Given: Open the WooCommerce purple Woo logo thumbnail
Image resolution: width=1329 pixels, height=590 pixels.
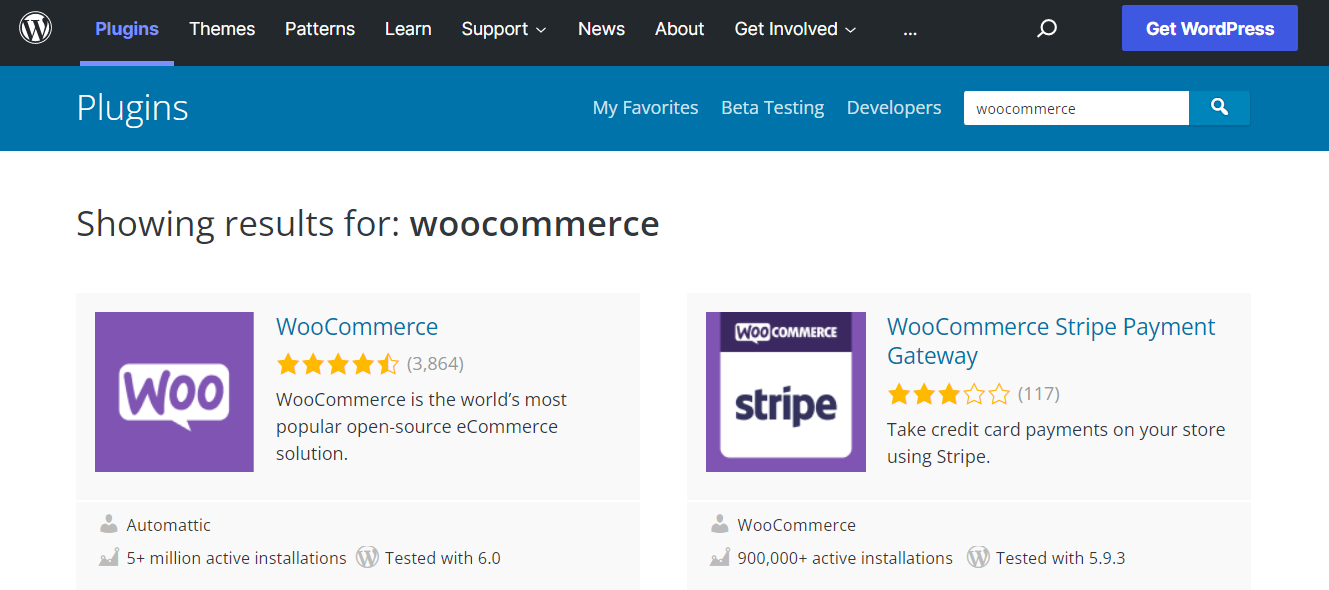Looking at the screenshot, I should [x=174, y=392].
